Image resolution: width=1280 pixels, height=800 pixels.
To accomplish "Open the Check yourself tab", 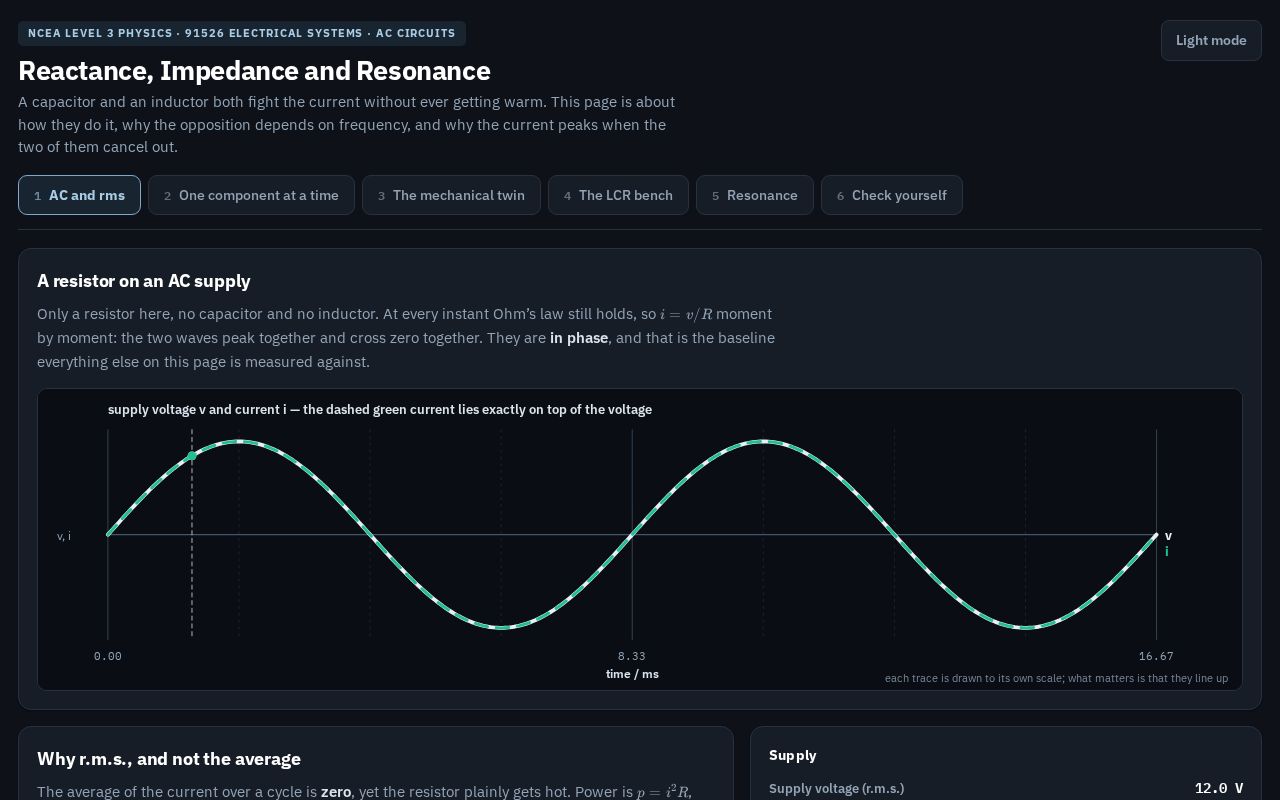I will [x=892, y=195].
